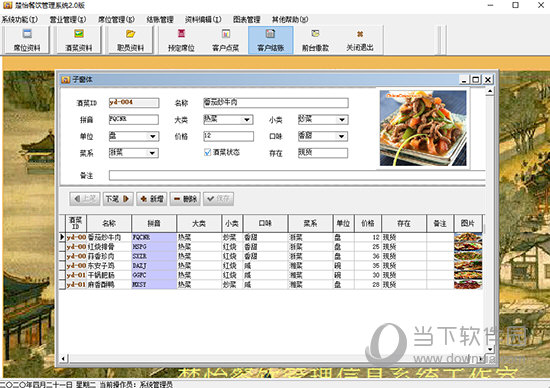Click the 预定席位 toolbar icon
Screen dimensions: 550x388
pos(181,34)
